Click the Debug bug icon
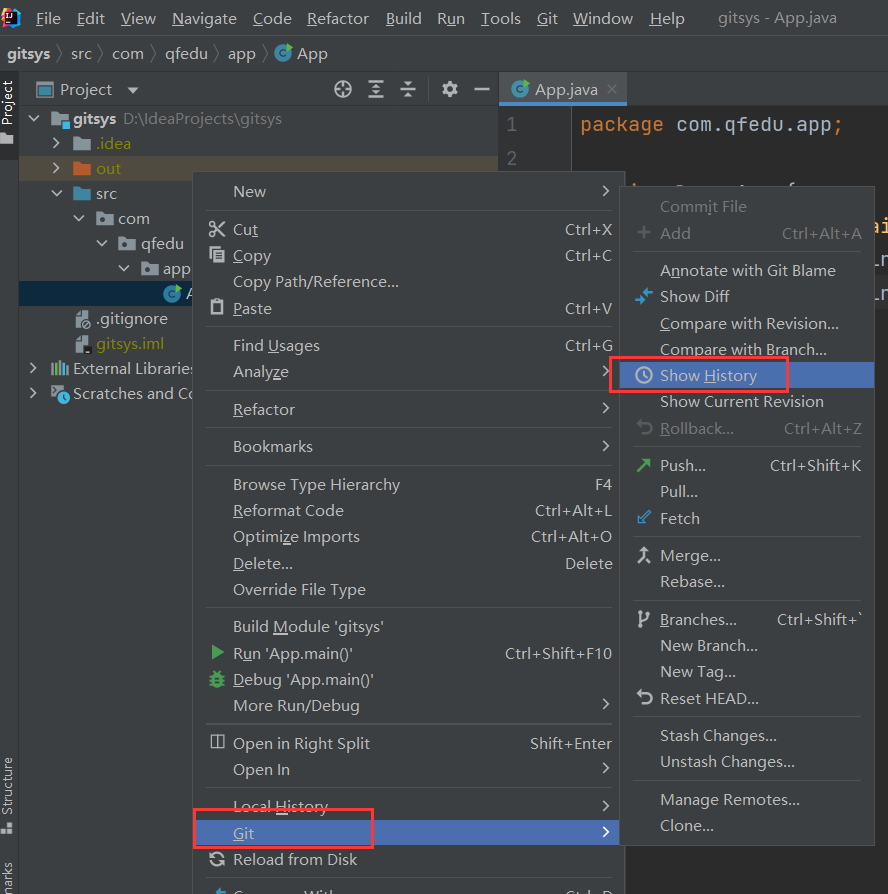Screen dimensions: 888x894 tap(217, 679)
